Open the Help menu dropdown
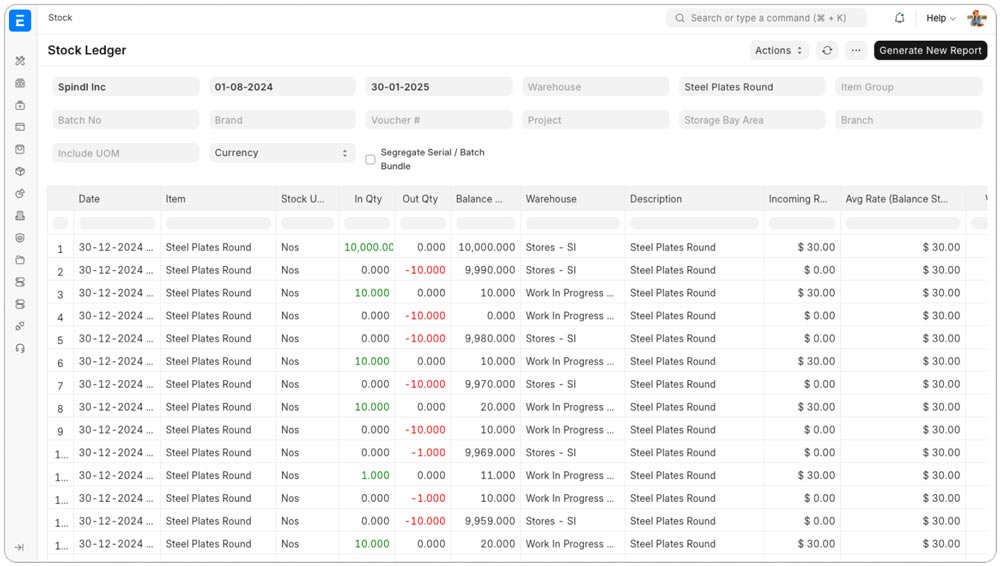1000x566 pixels. 940,18
